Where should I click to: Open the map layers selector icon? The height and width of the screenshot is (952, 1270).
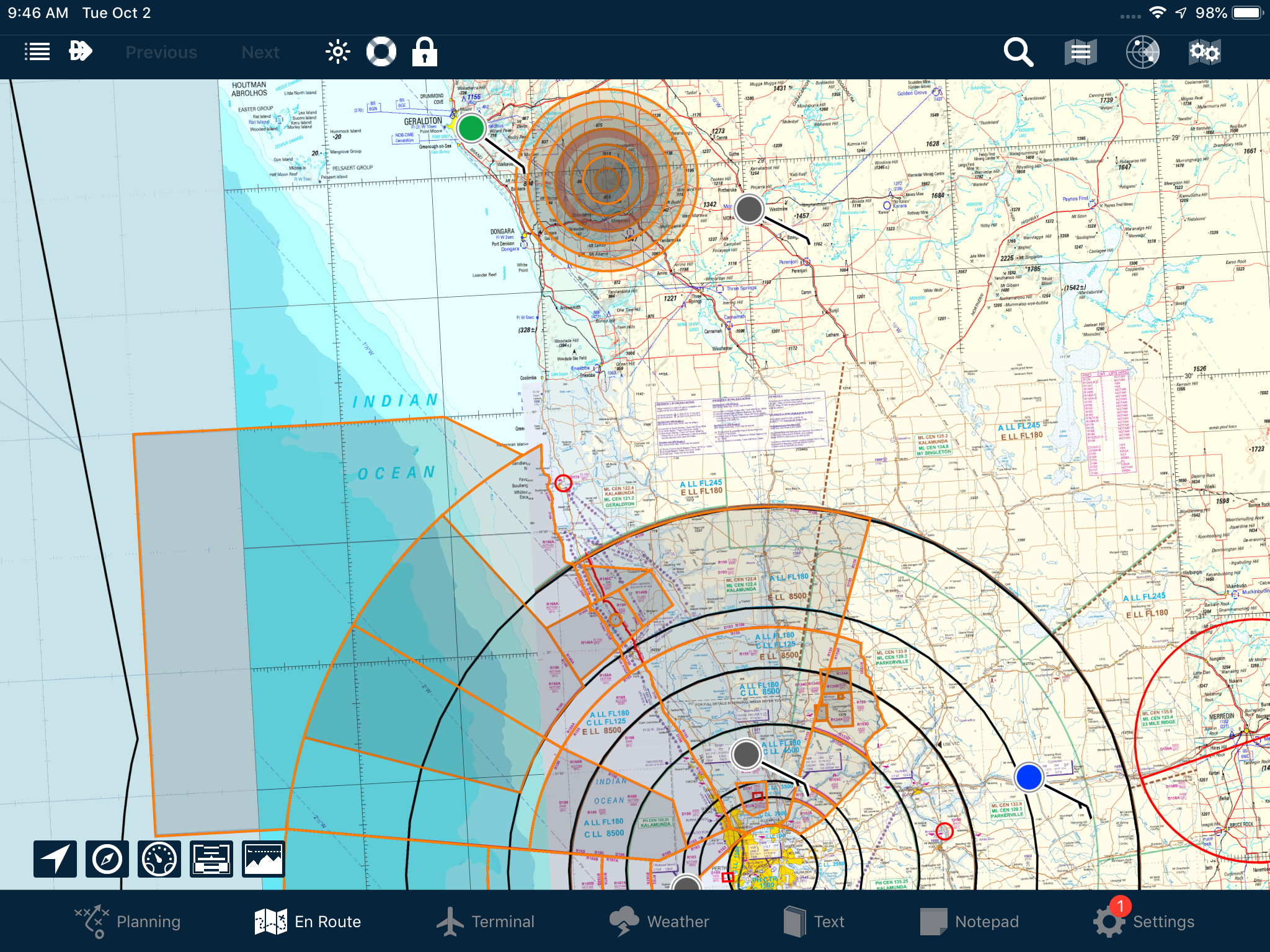pos(1081,52)
